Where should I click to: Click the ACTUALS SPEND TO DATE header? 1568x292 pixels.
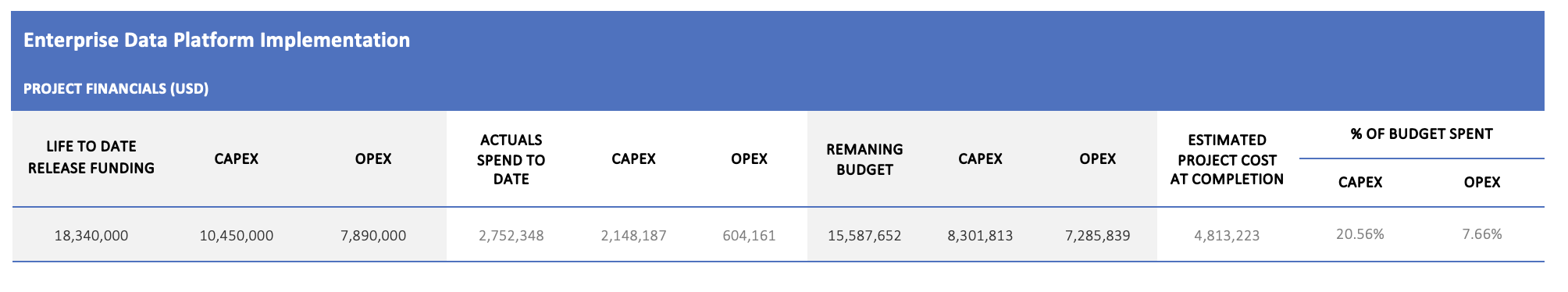[511, 159]
